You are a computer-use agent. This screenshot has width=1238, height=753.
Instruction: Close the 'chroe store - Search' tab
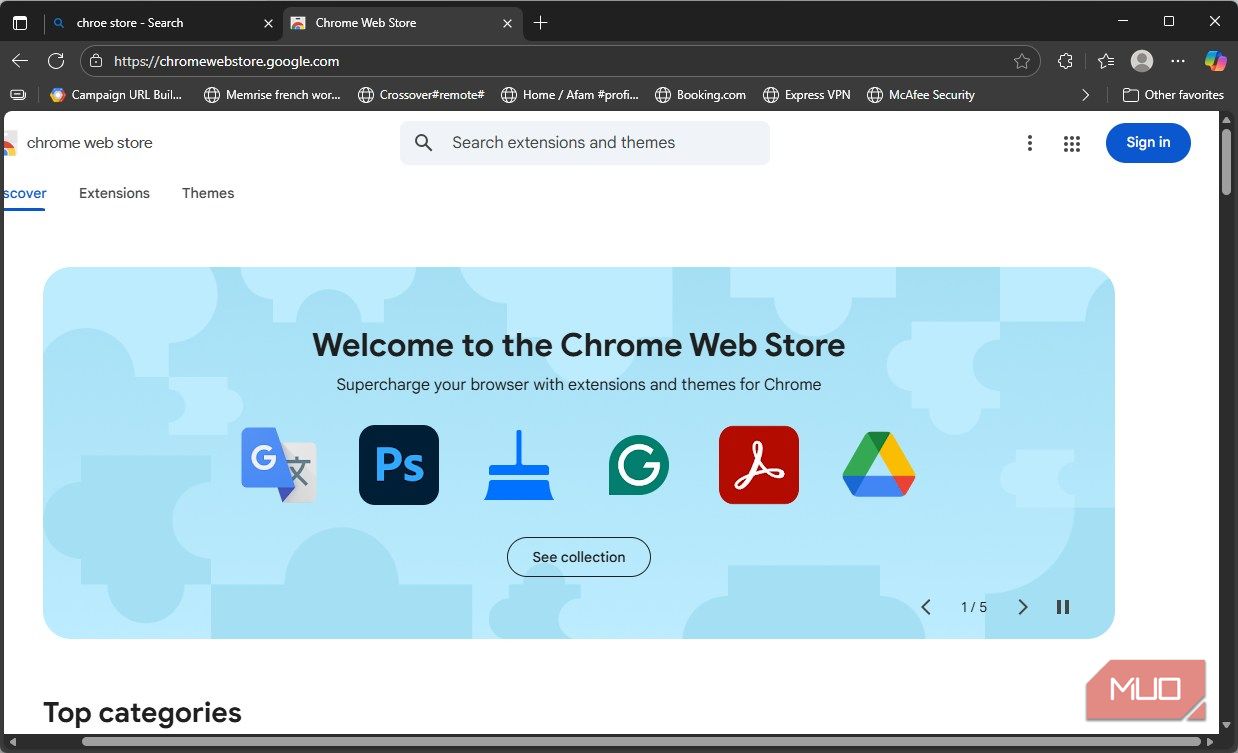tap(268, 23)
